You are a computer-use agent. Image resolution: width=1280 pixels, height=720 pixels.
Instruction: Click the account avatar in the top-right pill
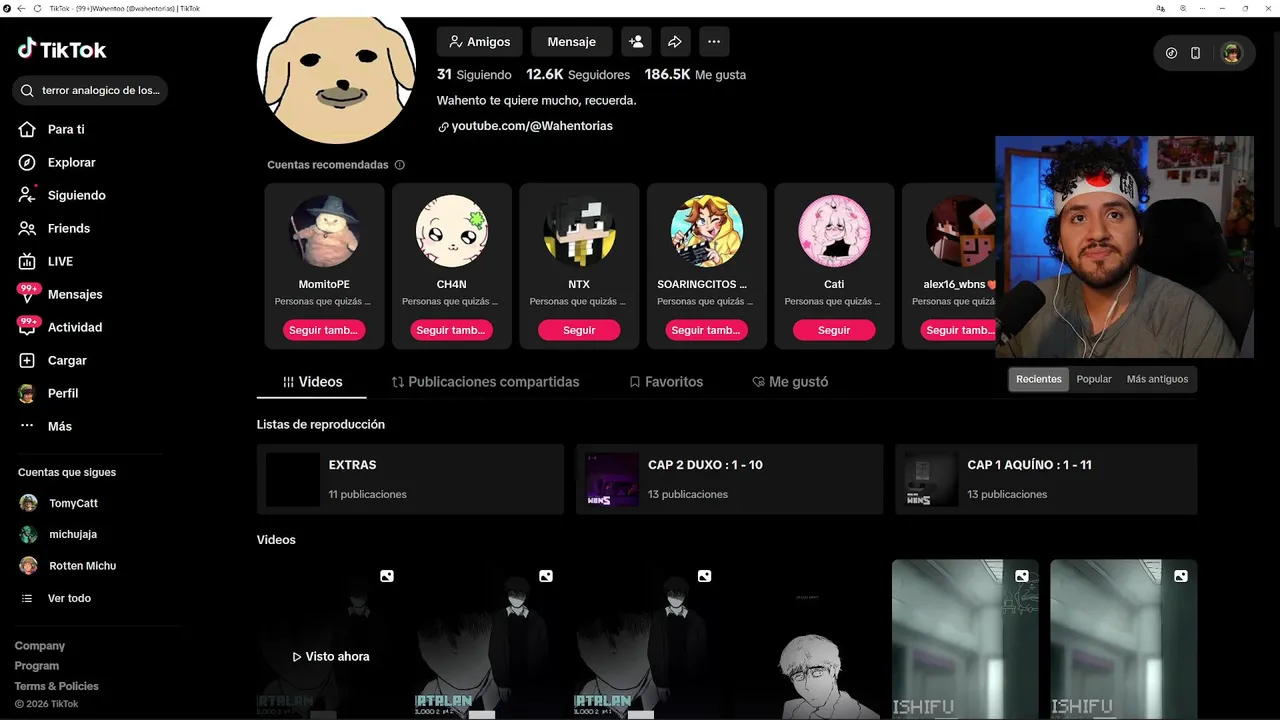[x=1232, y=53]
